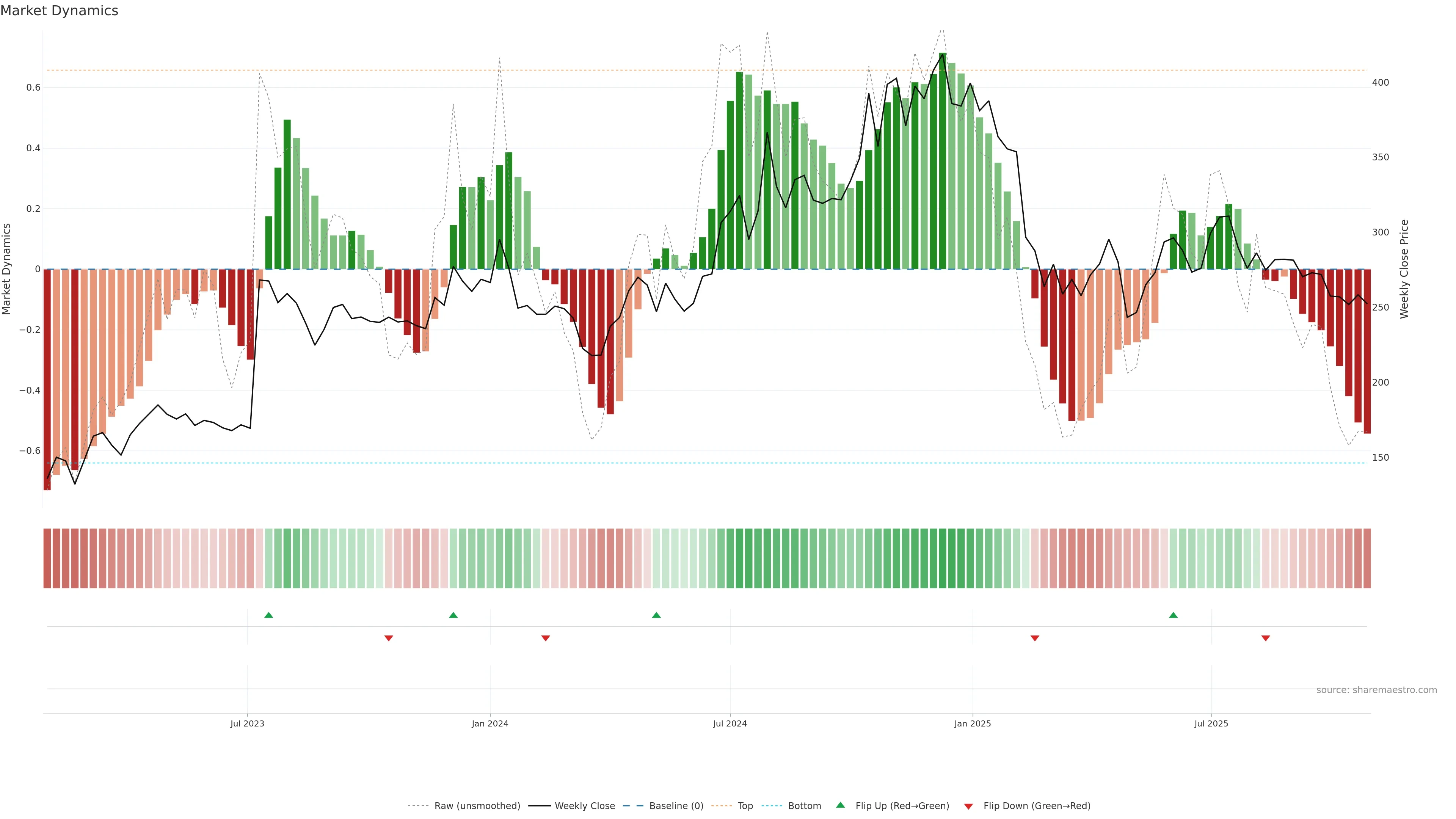
Task: Click the Flip Up legend triangle icon
Action: (841, 805)
